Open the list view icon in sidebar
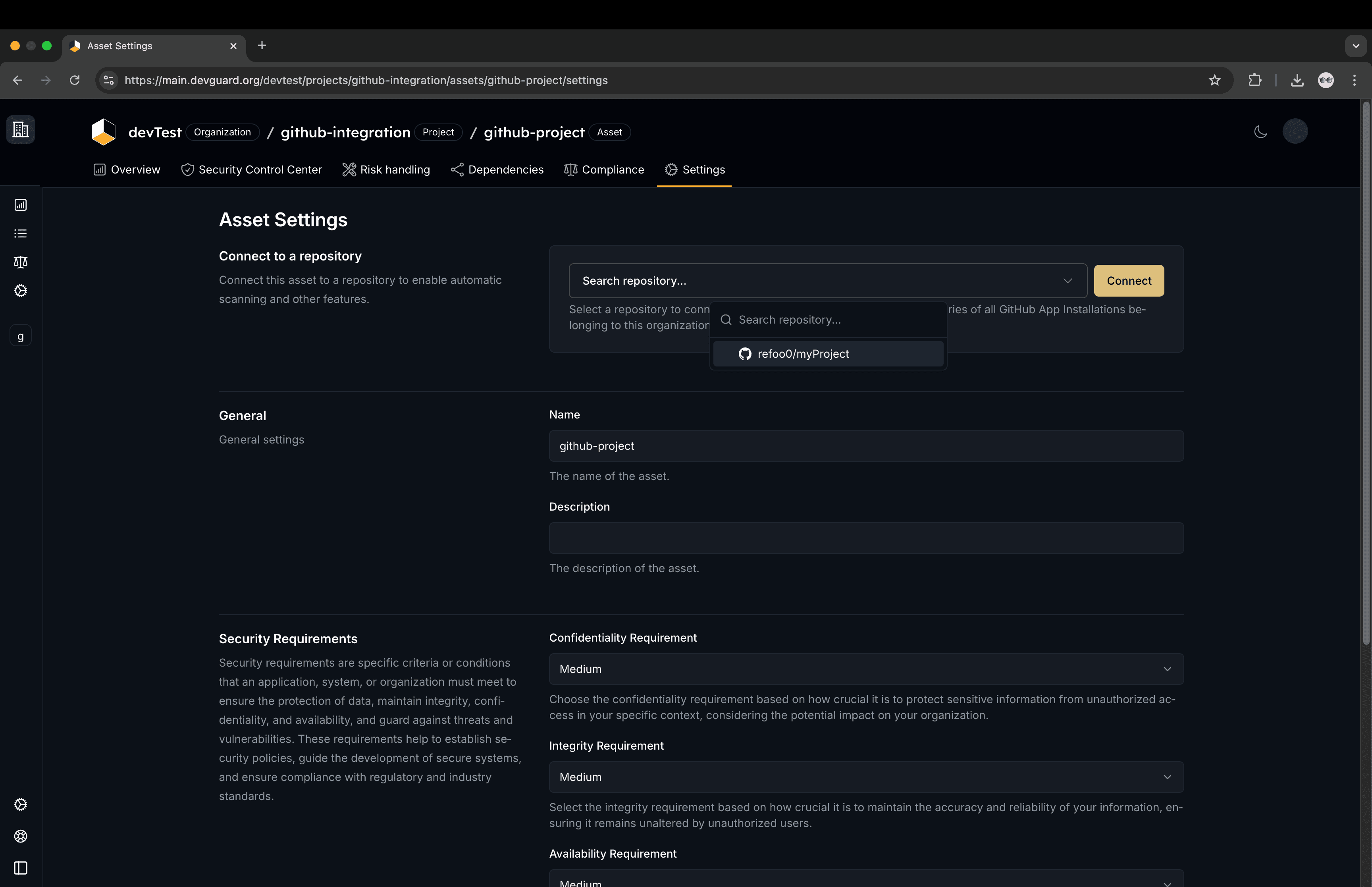 click(20, 233)
